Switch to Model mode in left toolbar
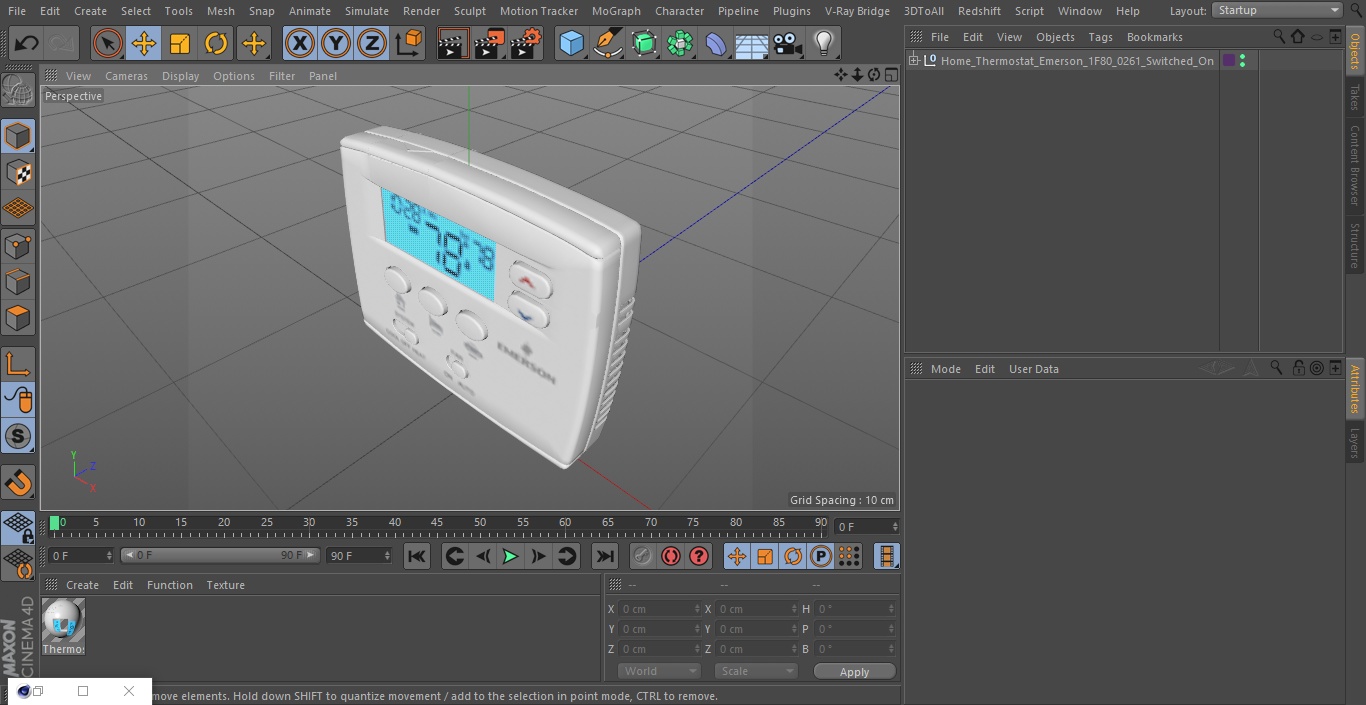The width and height of the screenshot is (1366, 705). click(x=18, y=136)
